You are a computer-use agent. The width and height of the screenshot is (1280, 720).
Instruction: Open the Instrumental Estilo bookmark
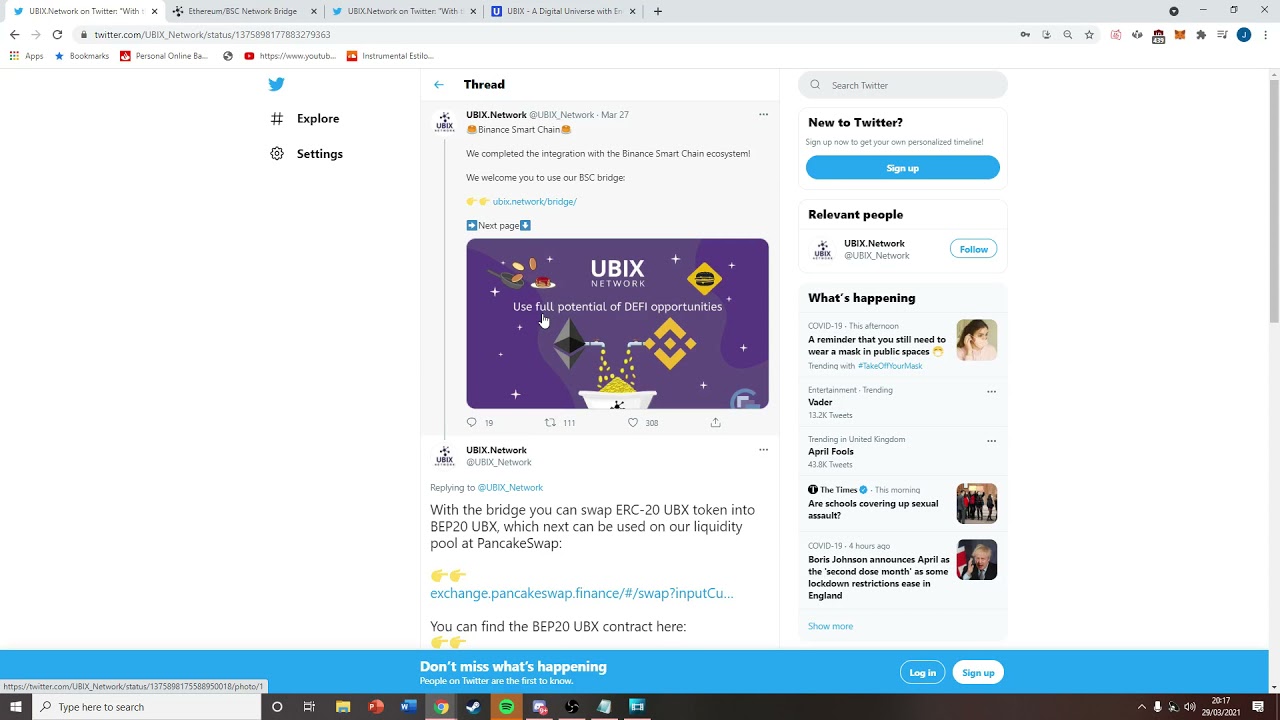coord(390,56)
